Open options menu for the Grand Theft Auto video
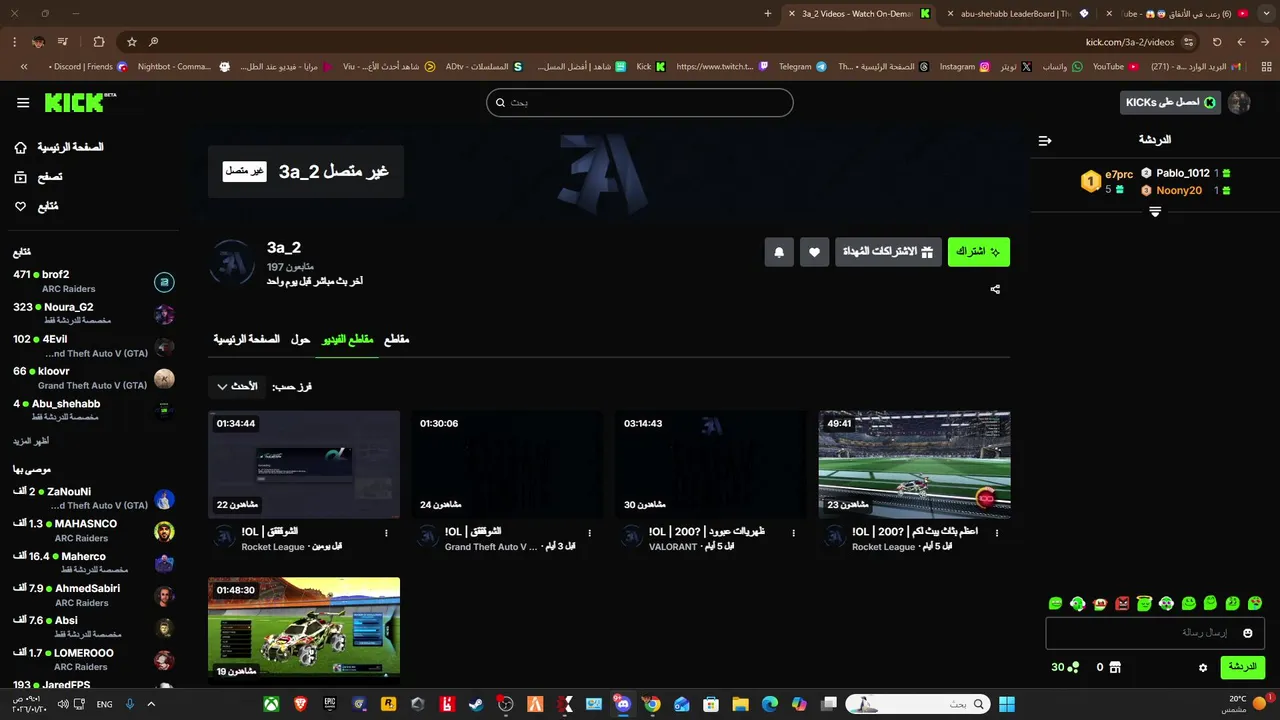Screen dimensions: 1280x720 [x=590, y=533]
